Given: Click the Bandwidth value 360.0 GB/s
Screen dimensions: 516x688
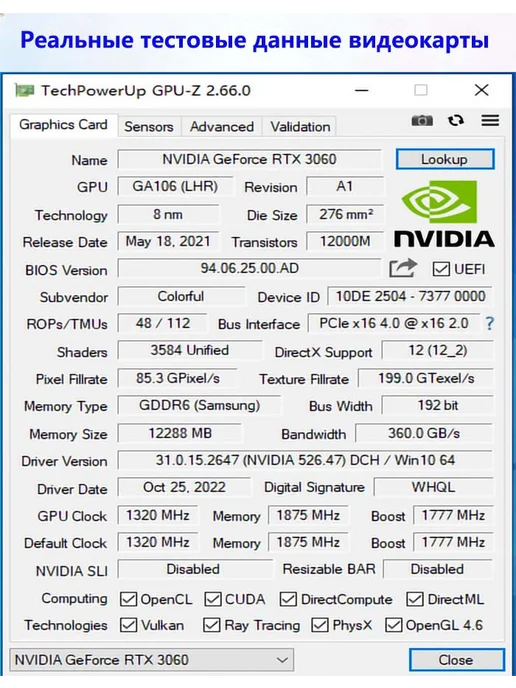Looking at the screenshot, I should pos(424,434).
